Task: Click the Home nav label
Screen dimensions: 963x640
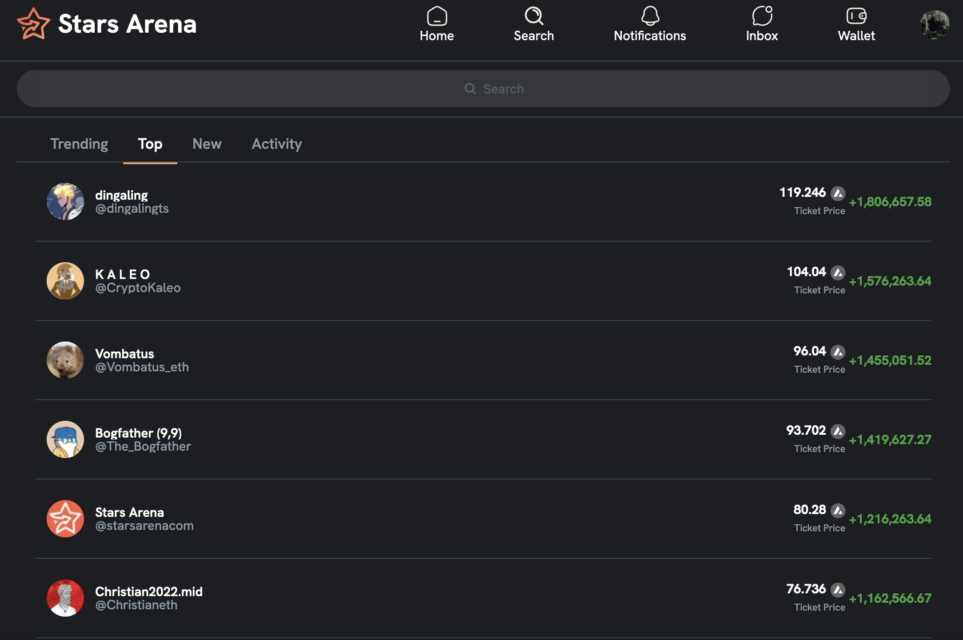Action: pyautogui.click(x=437, y=36)
